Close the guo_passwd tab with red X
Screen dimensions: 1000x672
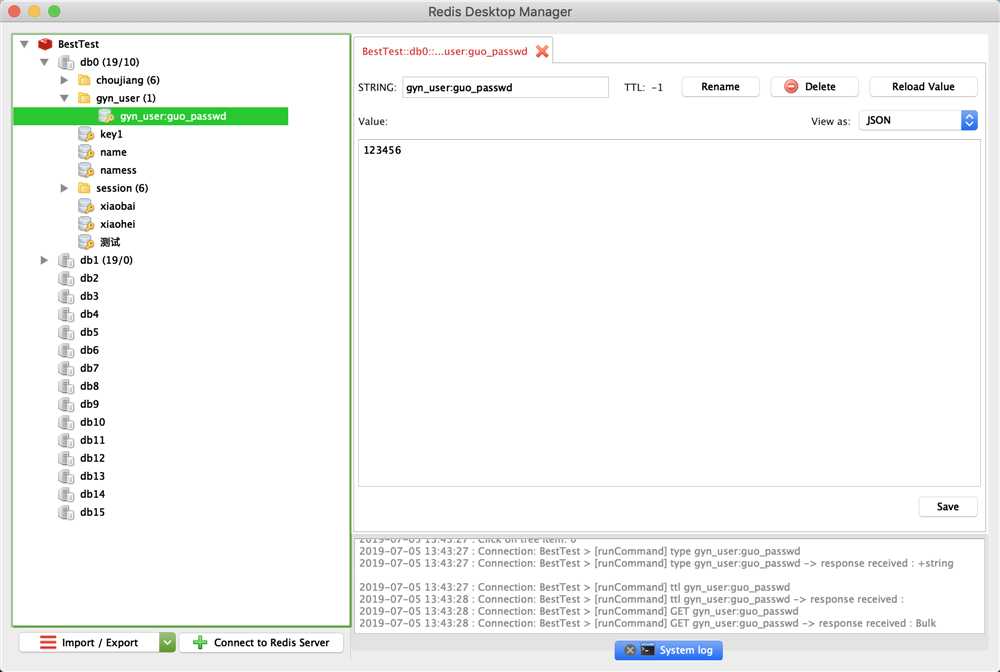pyautogui.click(x=542, y=52)
